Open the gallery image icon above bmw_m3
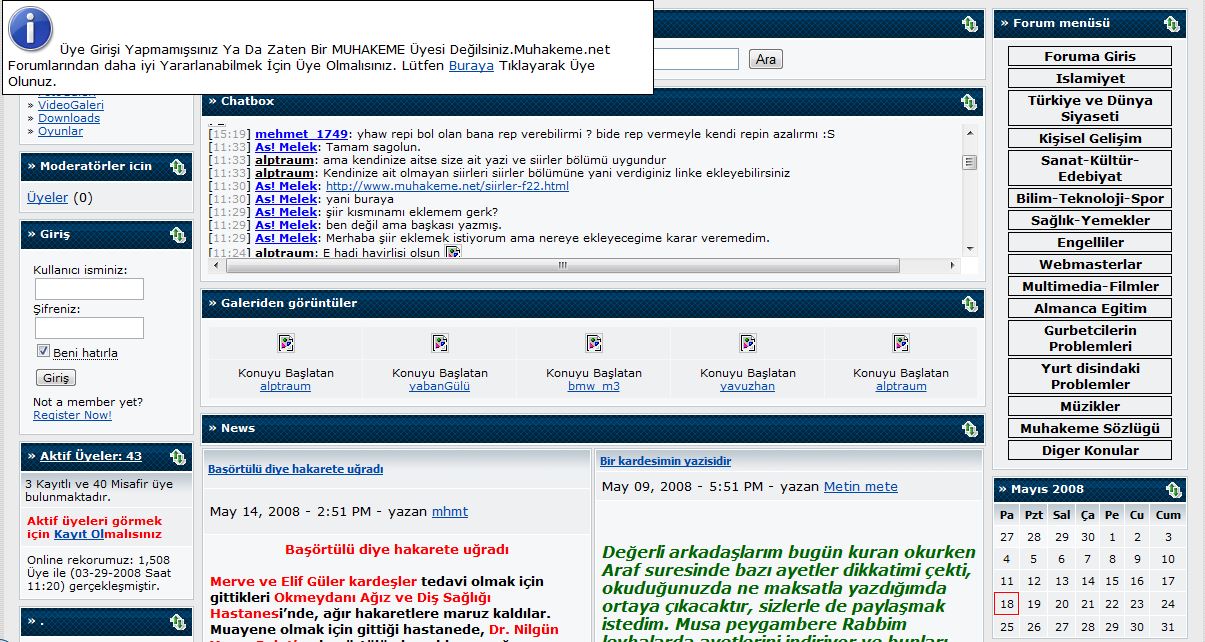The image size is (1205, 642). click(x=594, y=344)
